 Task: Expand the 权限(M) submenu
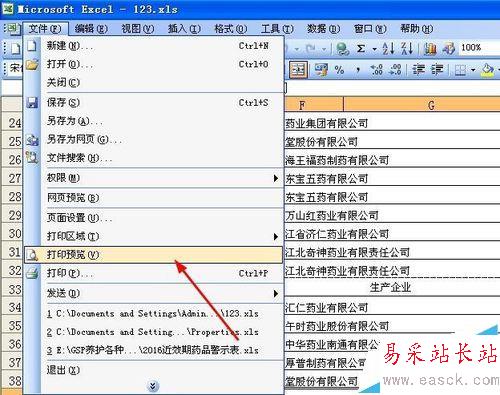[x=153, y=178]
